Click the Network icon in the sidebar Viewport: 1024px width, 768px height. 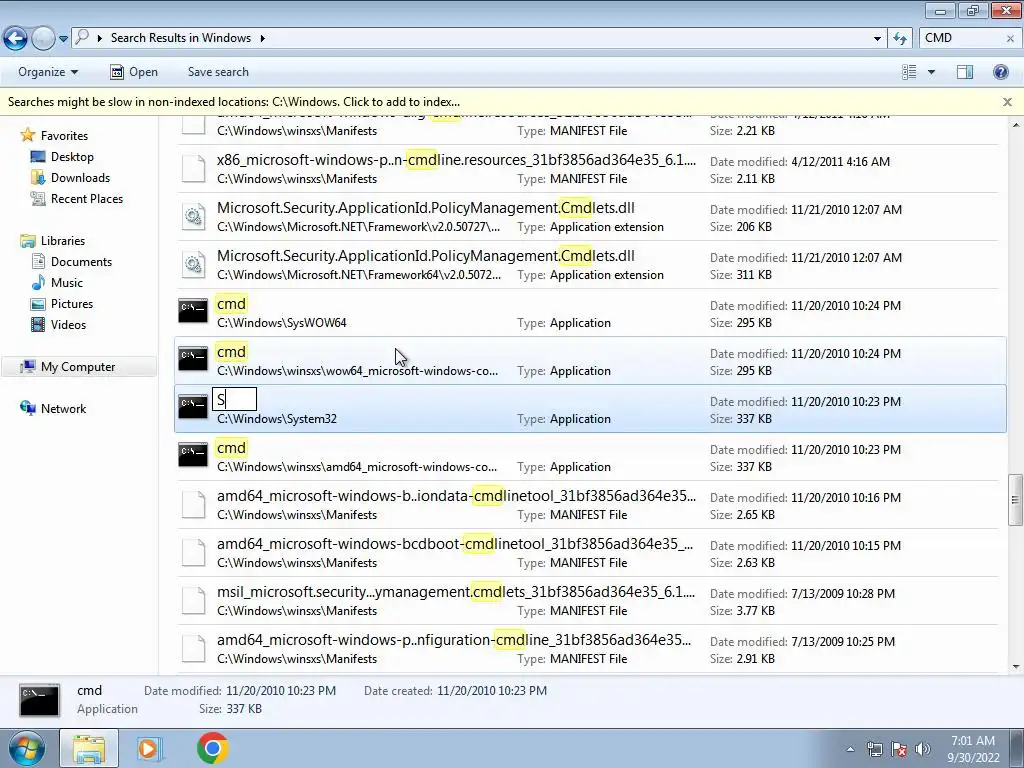[x=28, y=408]
